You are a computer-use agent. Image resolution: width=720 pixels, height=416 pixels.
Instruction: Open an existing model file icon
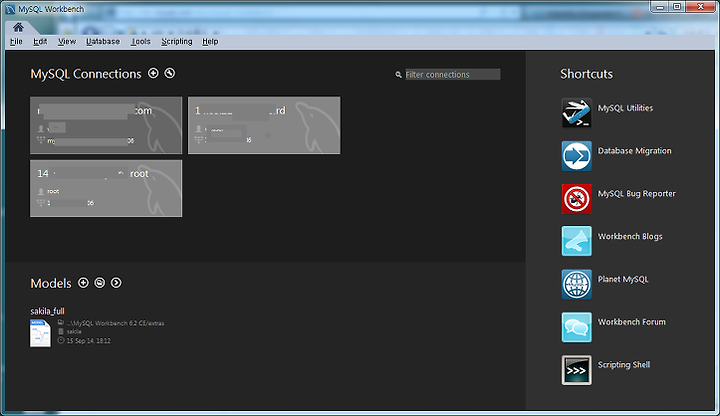point(100,282)
